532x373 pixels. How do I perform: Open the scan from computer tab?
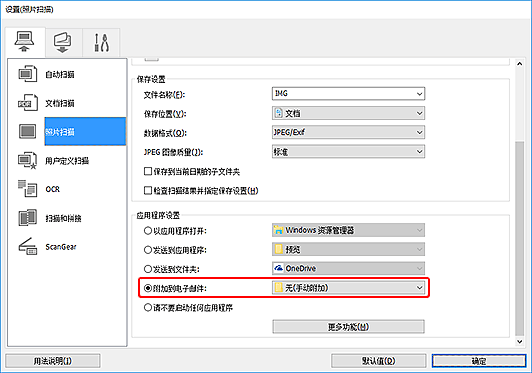(x=25, y=42)
